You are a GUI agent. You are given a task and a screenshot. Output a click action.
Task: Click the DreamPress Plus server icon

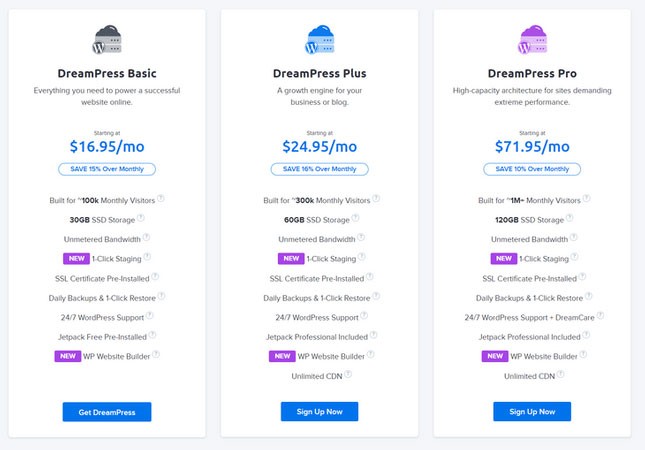coord(319,42)
